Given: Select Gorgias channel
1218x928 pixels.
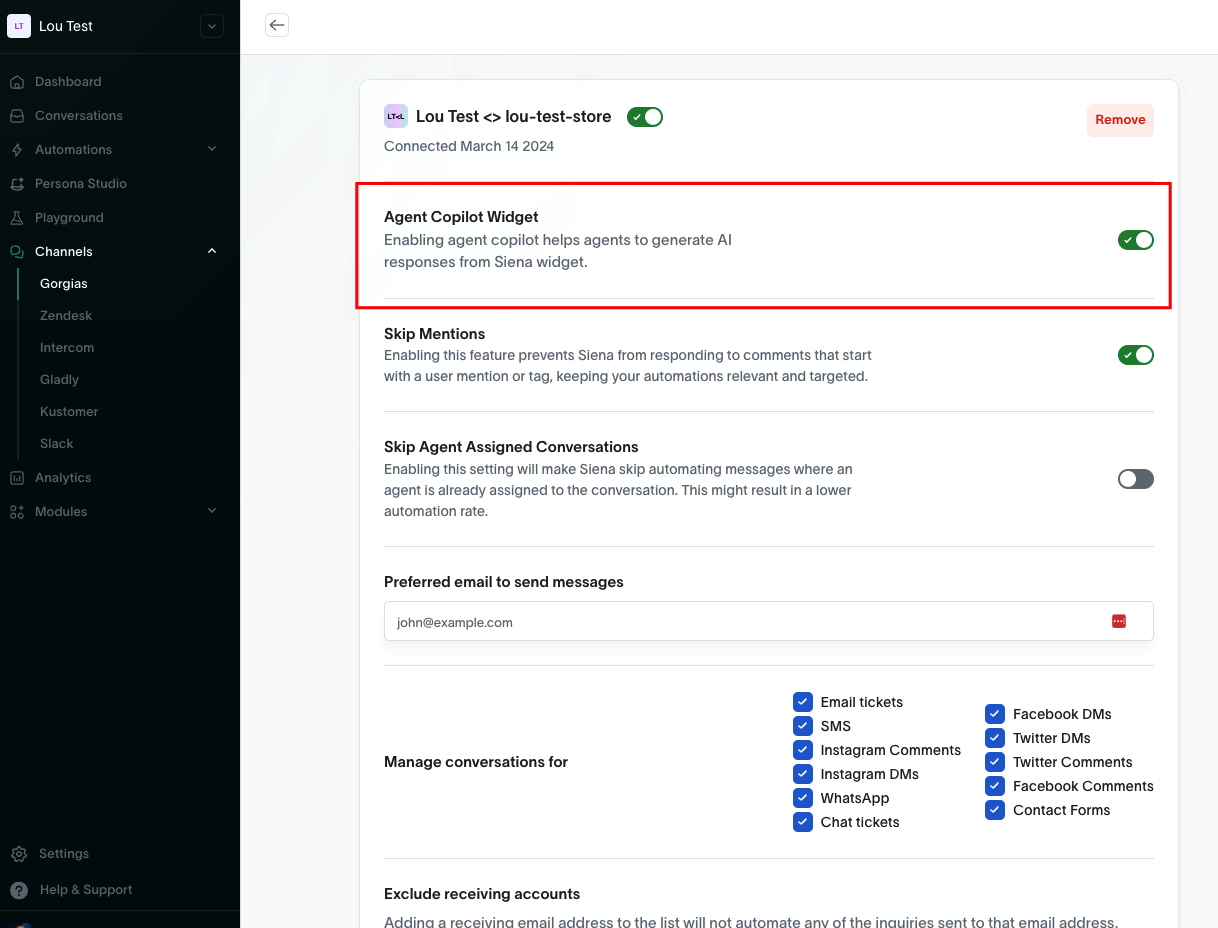Looking at the screenshot, I should (x=64, y=284).
